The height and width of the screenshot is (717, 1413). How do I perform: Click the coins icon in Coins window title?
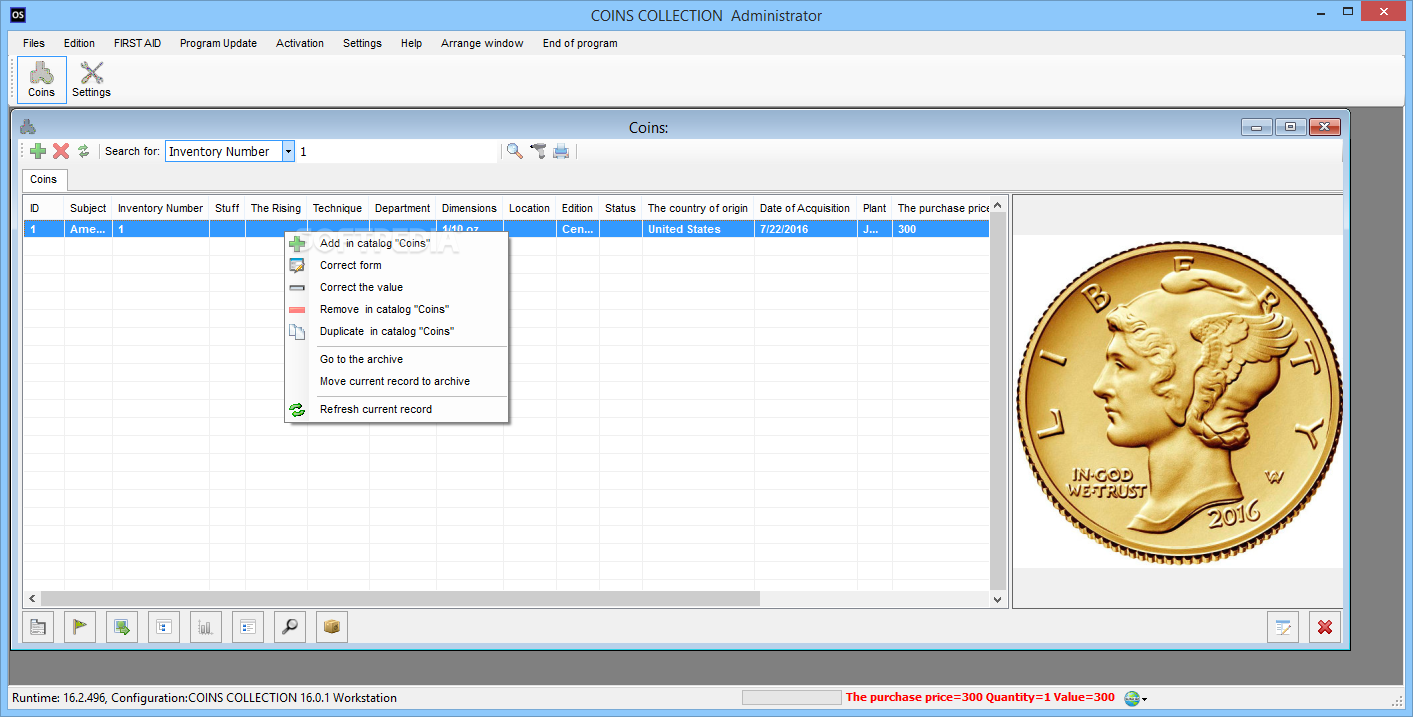(x=28, y=126)
